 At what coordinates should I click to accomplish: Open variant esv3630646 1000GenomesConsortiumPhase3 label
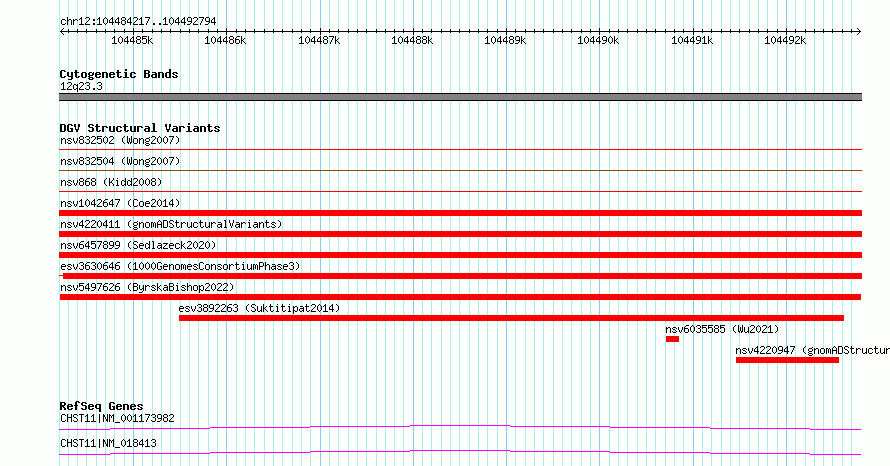pos(180,266)
